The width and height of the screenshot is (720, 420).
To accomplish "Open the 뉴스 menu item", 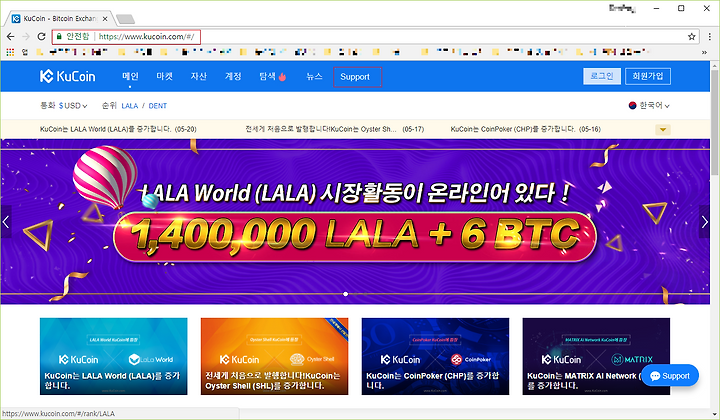I will 315,76.
